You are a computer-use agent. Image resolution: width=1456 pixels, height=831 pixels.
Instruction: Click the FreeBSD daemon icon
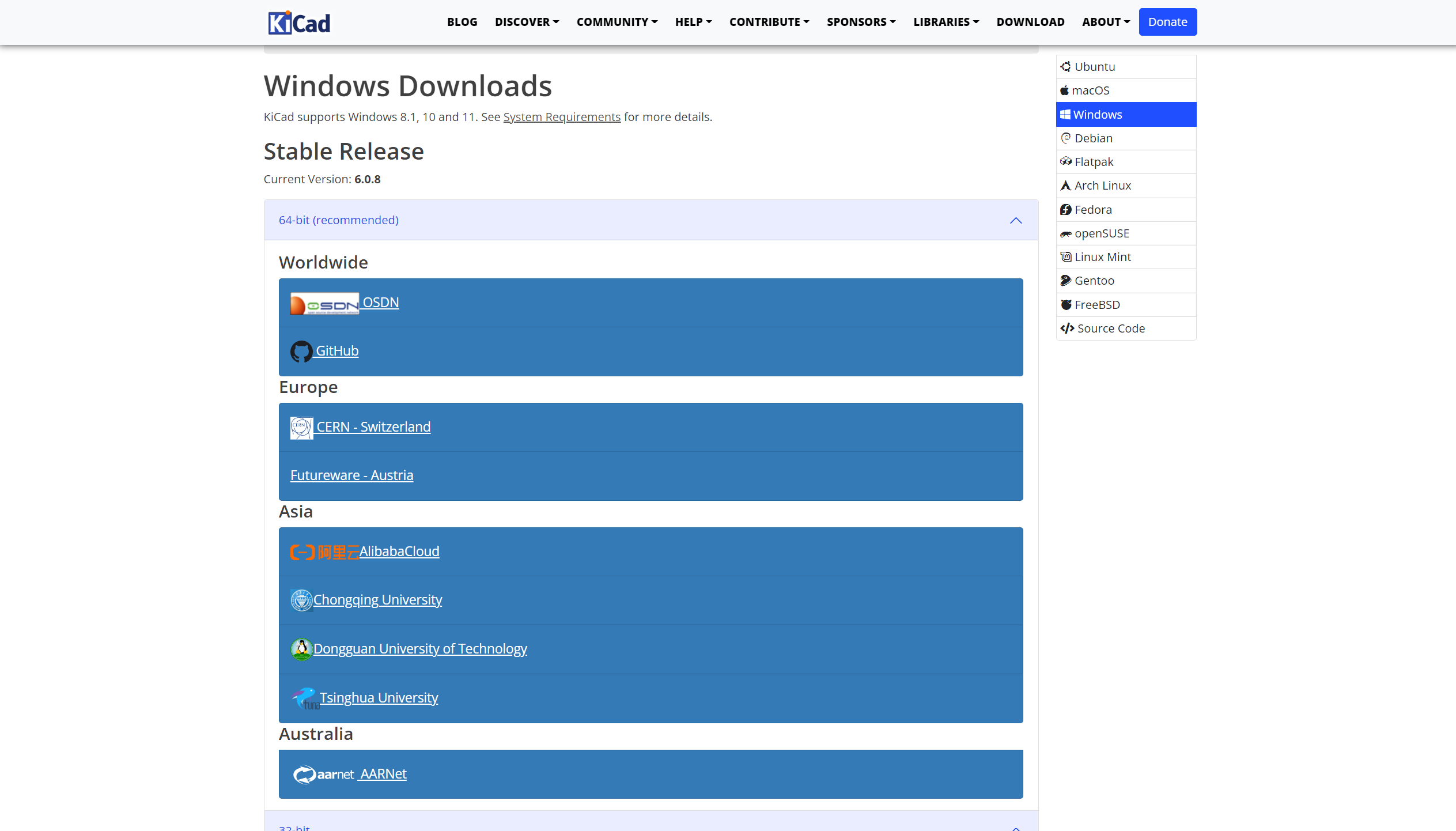(1065, 305)
